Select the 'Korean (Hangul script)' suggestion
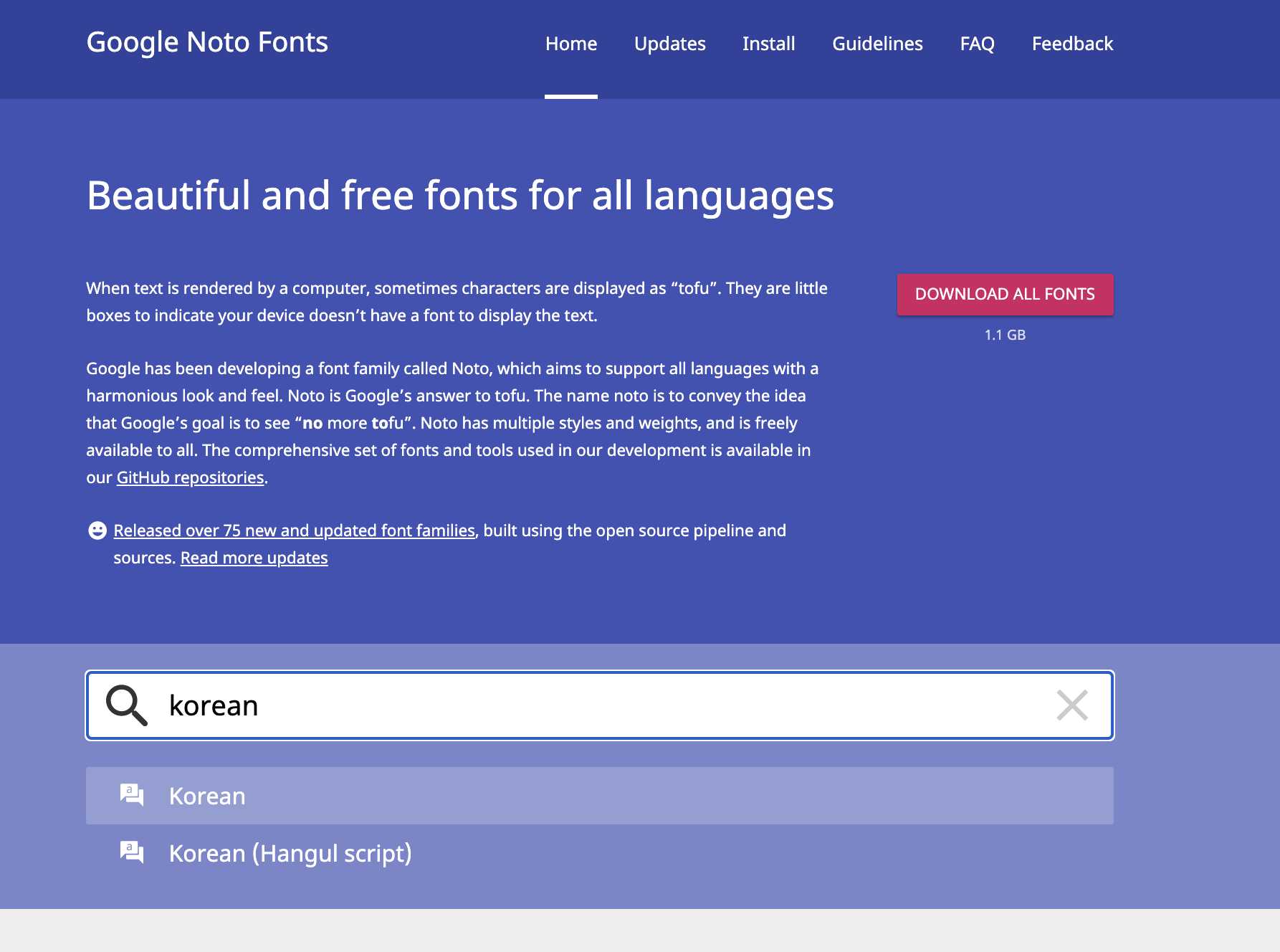Viewport: 1280px width, 952px height. 600,853
